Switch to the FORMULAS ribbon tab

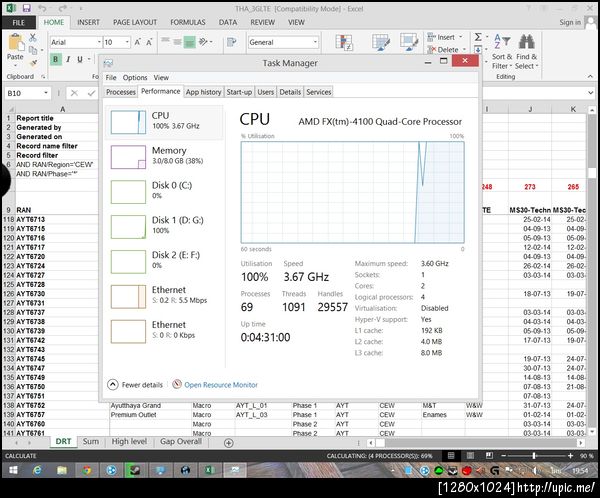coord(188,23)
